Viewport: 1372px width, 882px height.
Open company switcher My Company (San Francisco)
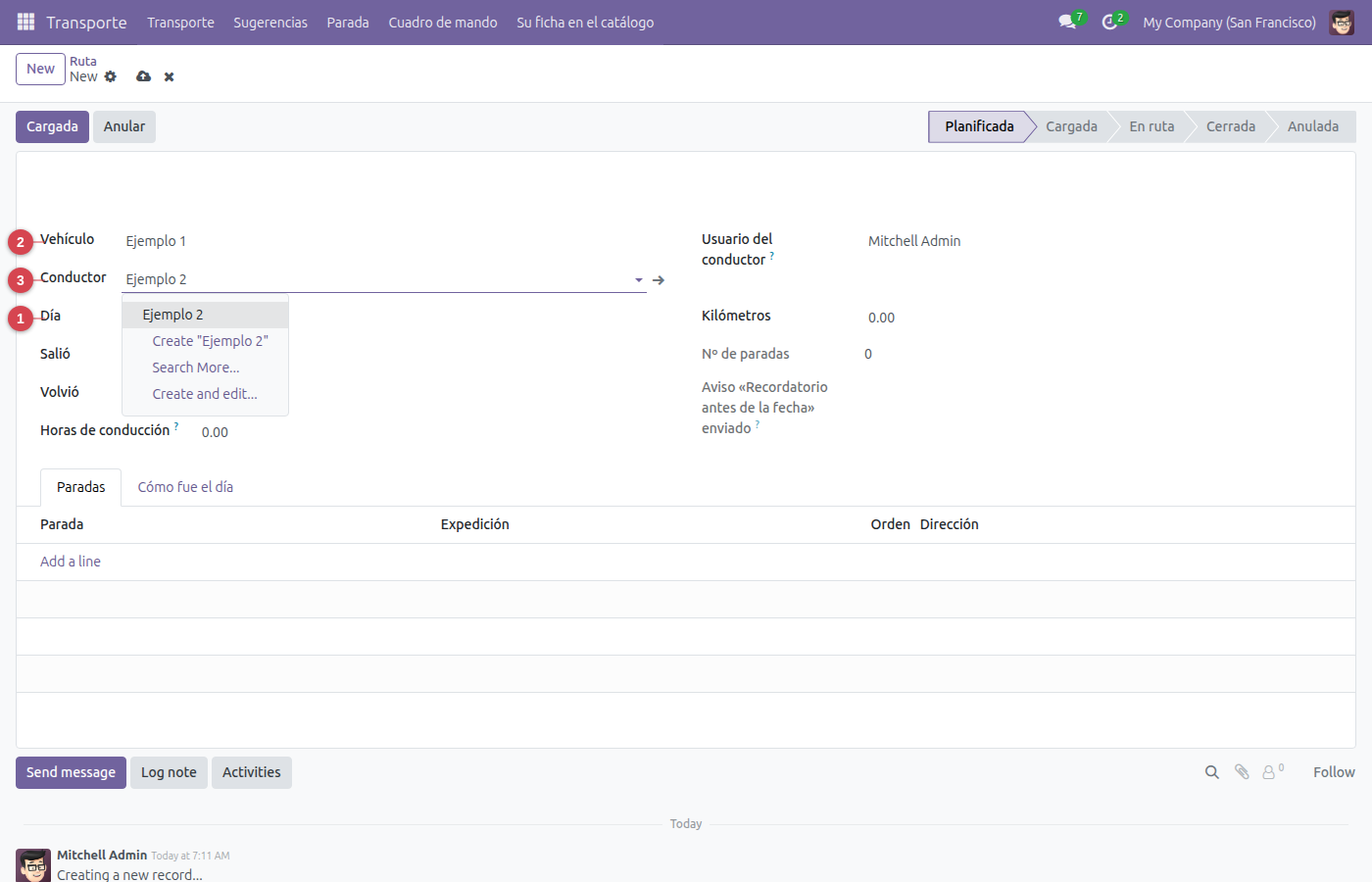pyautogui.click(x=1229, y=22)
